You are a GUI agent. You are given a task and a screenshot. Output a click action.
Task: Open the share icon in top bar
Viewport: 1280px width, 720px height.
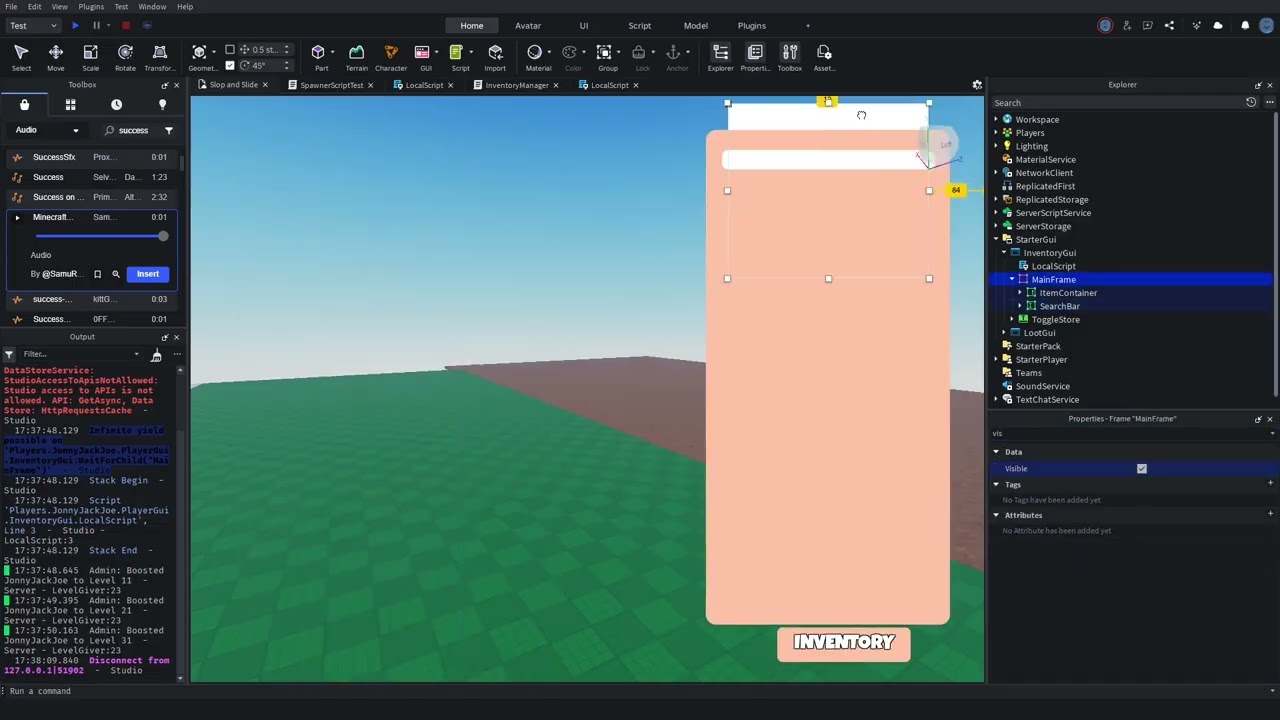point(1169,25)
